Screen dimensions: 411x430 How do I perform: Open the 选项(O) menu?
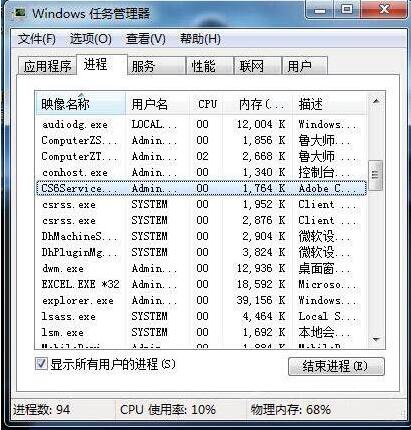click(x=90, y=39)
